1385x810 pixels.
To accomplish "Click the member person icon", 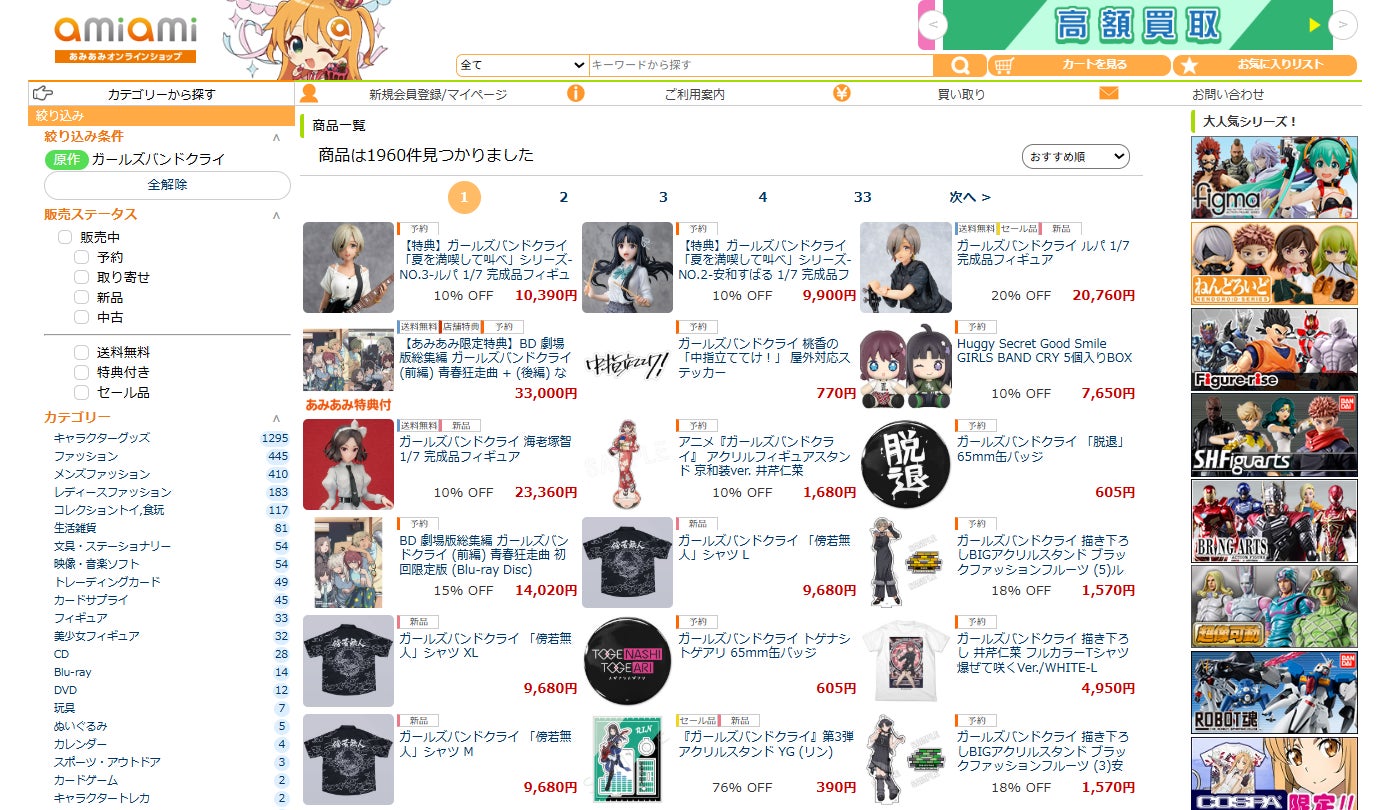I will pos(309,93).
